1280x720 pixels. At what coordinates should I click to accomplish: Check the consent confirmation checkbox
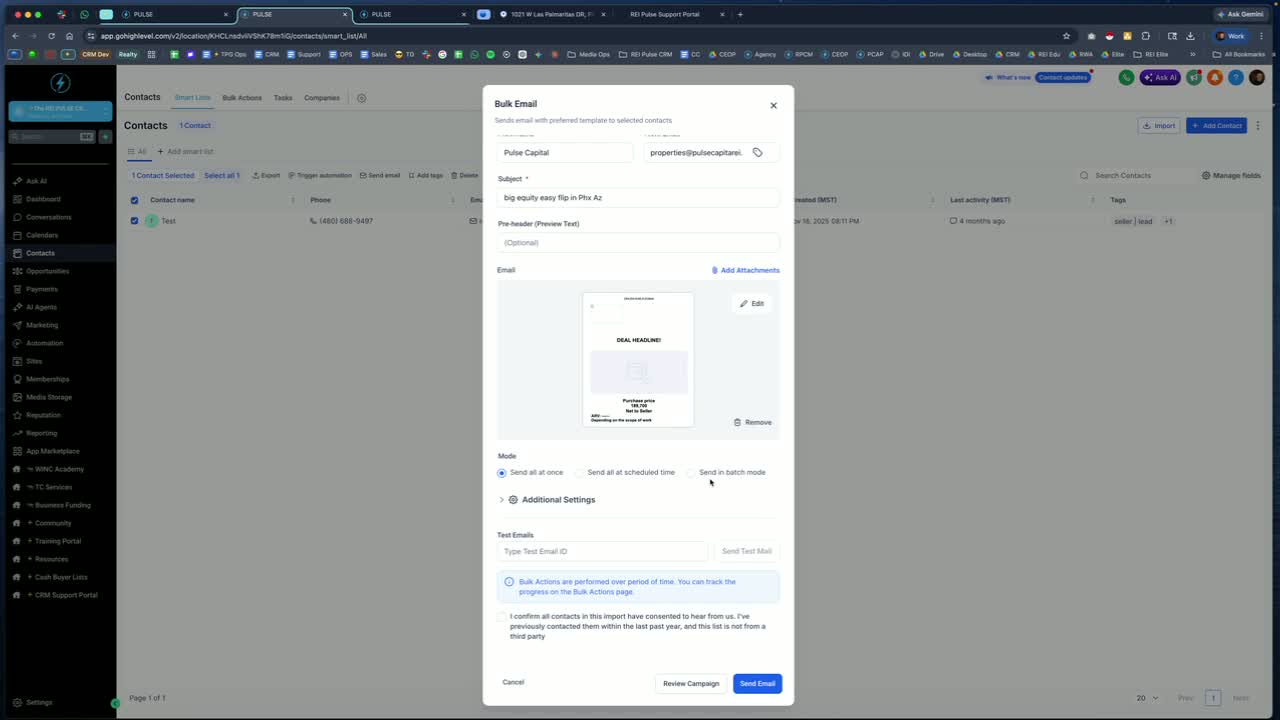coord(502,617)
